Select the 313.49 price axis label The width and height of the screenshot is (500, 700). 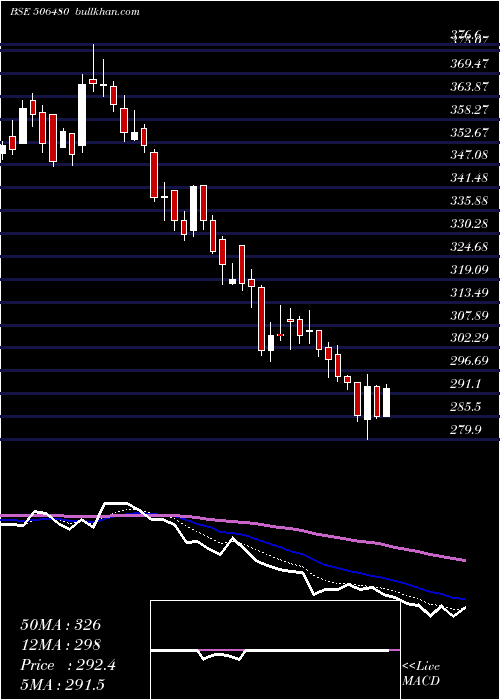[x=469, y=292]
